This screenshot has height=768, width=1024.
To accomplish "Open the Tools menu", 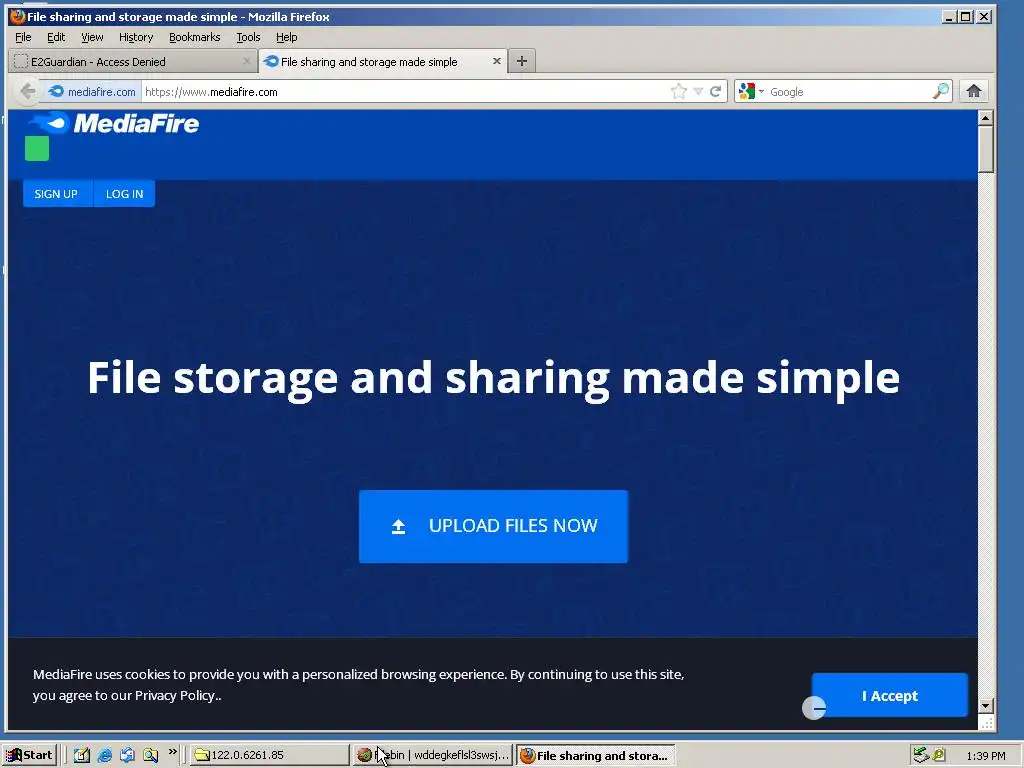I will pyautogui.click(x=248, y=37).
